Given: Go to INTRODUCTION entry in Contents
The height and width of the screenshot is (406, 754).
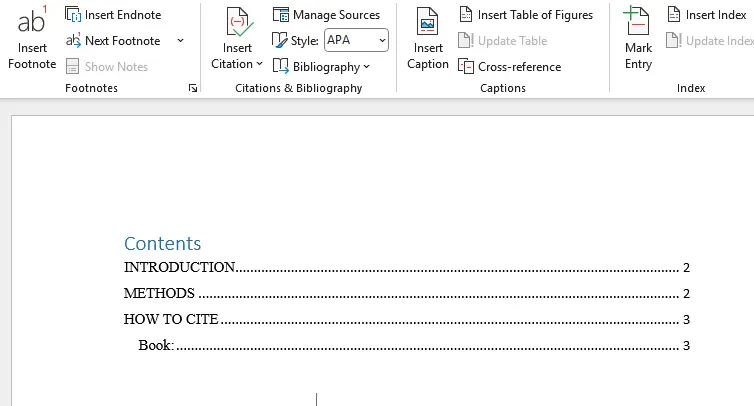Looking at the screenshot, I should coord(180,268).
